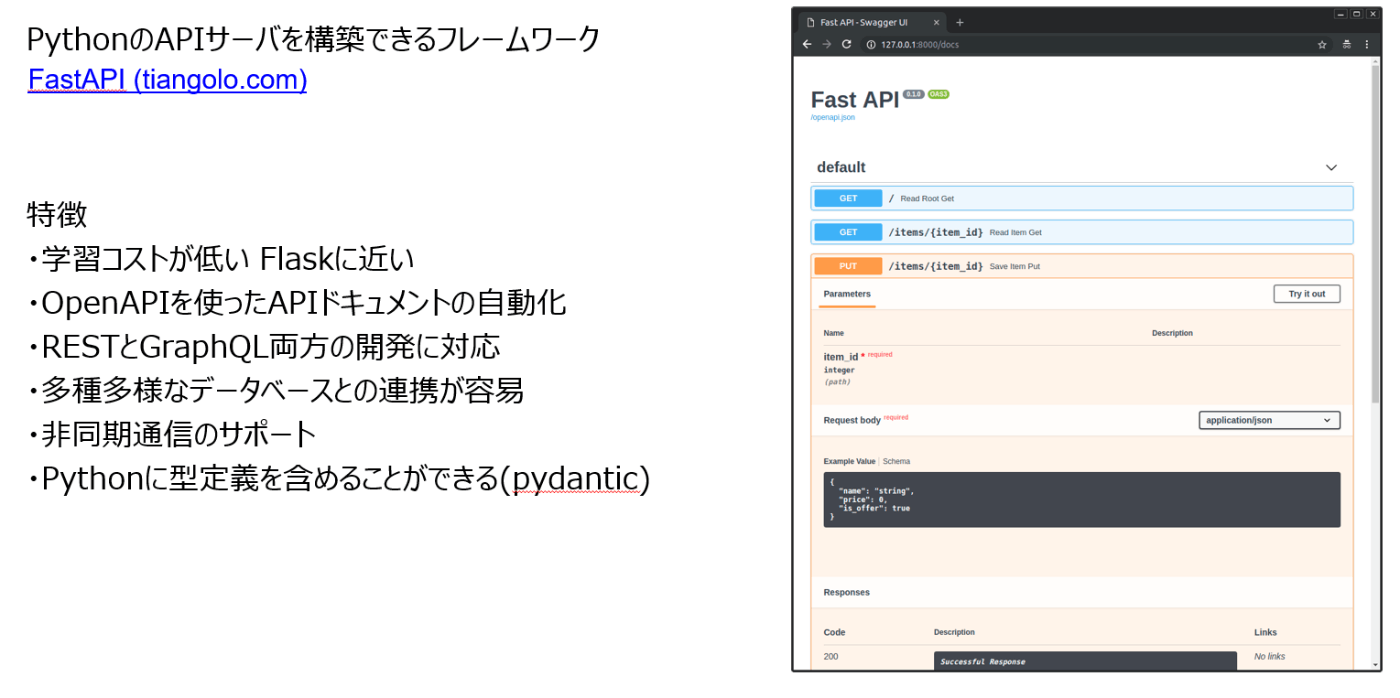The image size is (1400, 698).
Task: Click the Try it out button
Action: 1307,294
